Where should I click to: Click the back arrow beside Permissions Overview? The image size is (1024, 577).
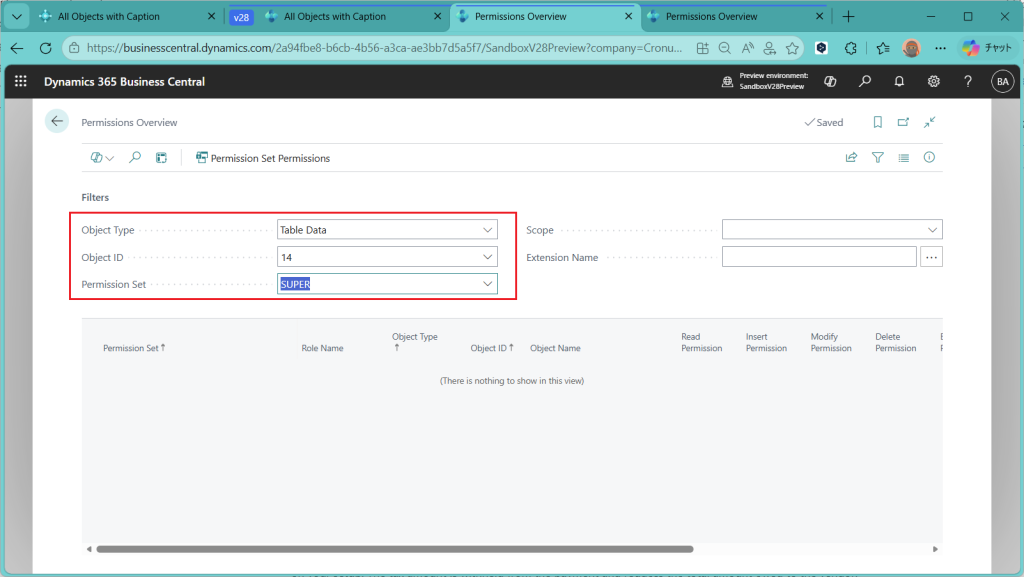tap(57, 121)
